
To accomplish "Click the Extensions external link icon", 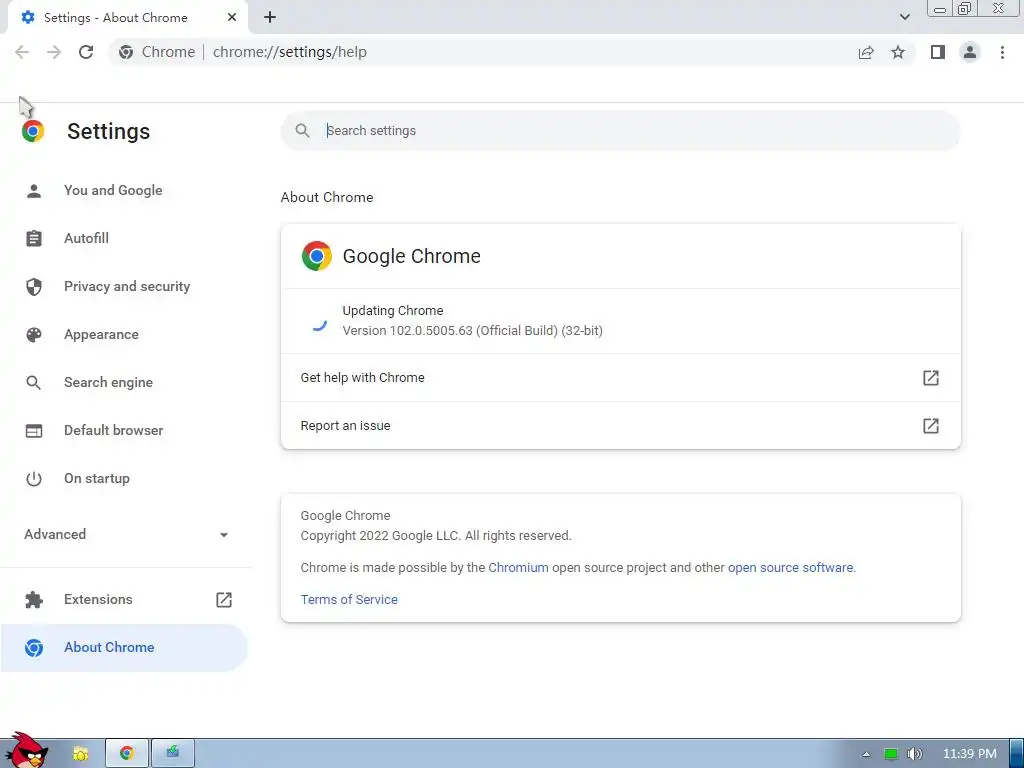I will point(224,600).
